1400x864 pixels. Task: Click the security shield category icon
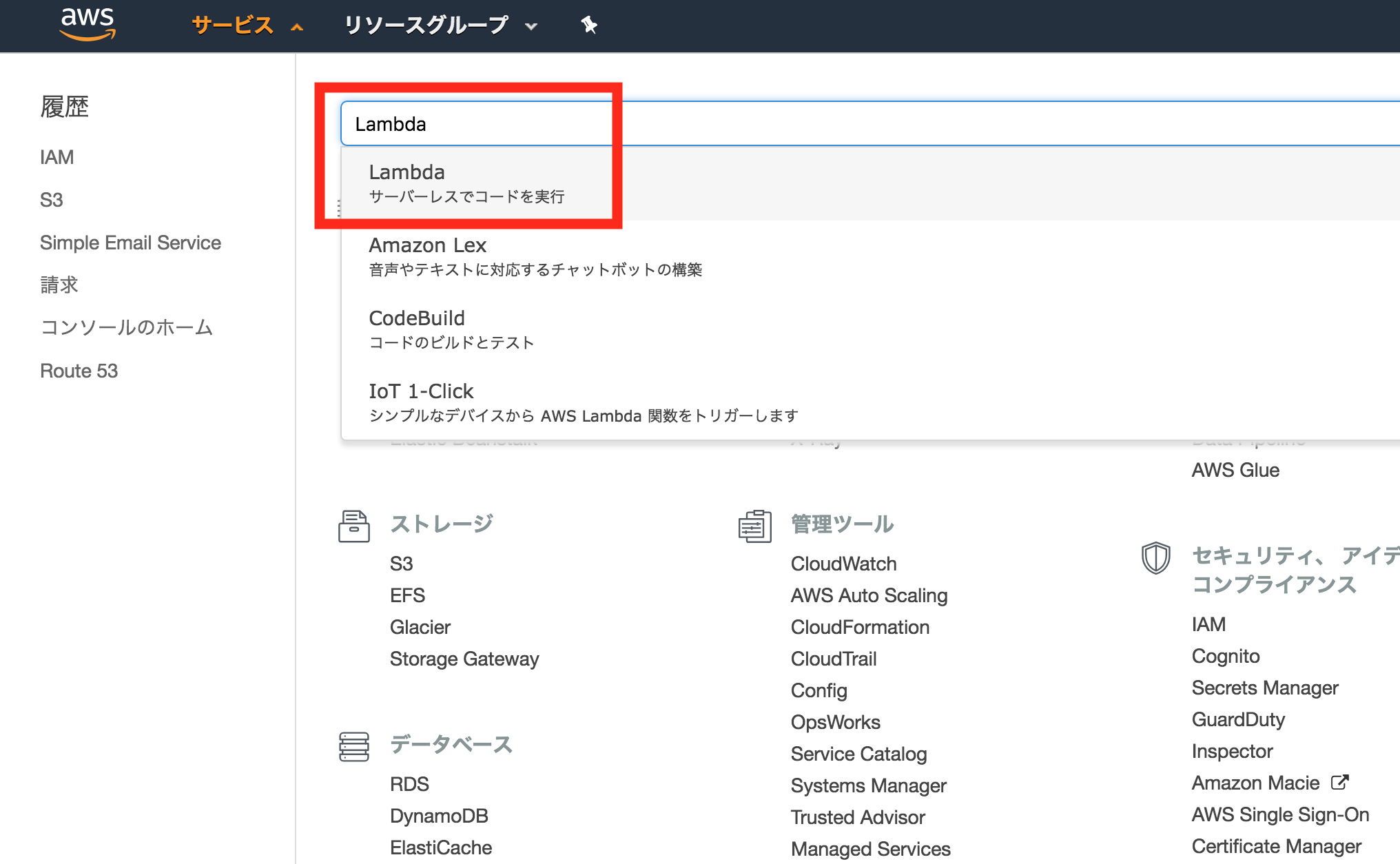click(1156, 557)
